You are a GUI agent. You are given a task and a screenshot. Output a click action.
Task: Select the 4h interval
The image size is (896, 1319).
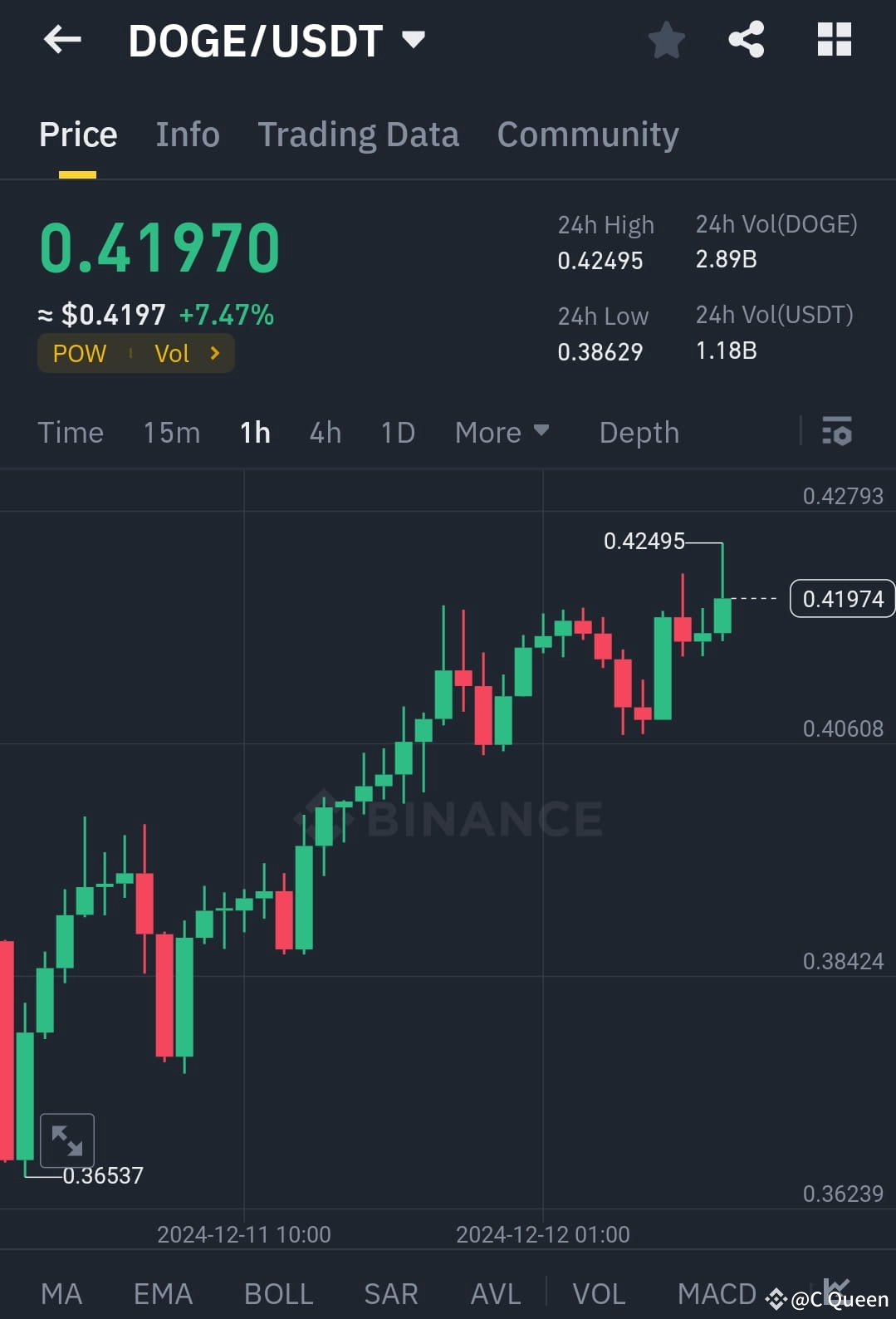325,432
